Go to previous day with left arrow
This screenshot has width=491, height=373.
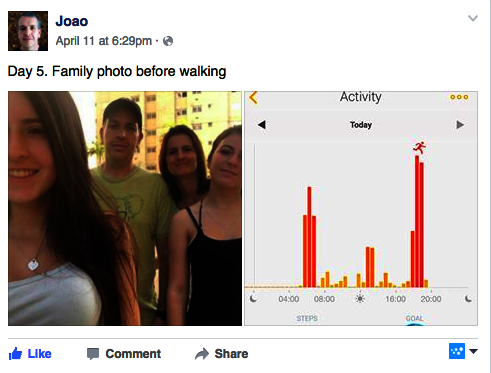coord(262,125)
